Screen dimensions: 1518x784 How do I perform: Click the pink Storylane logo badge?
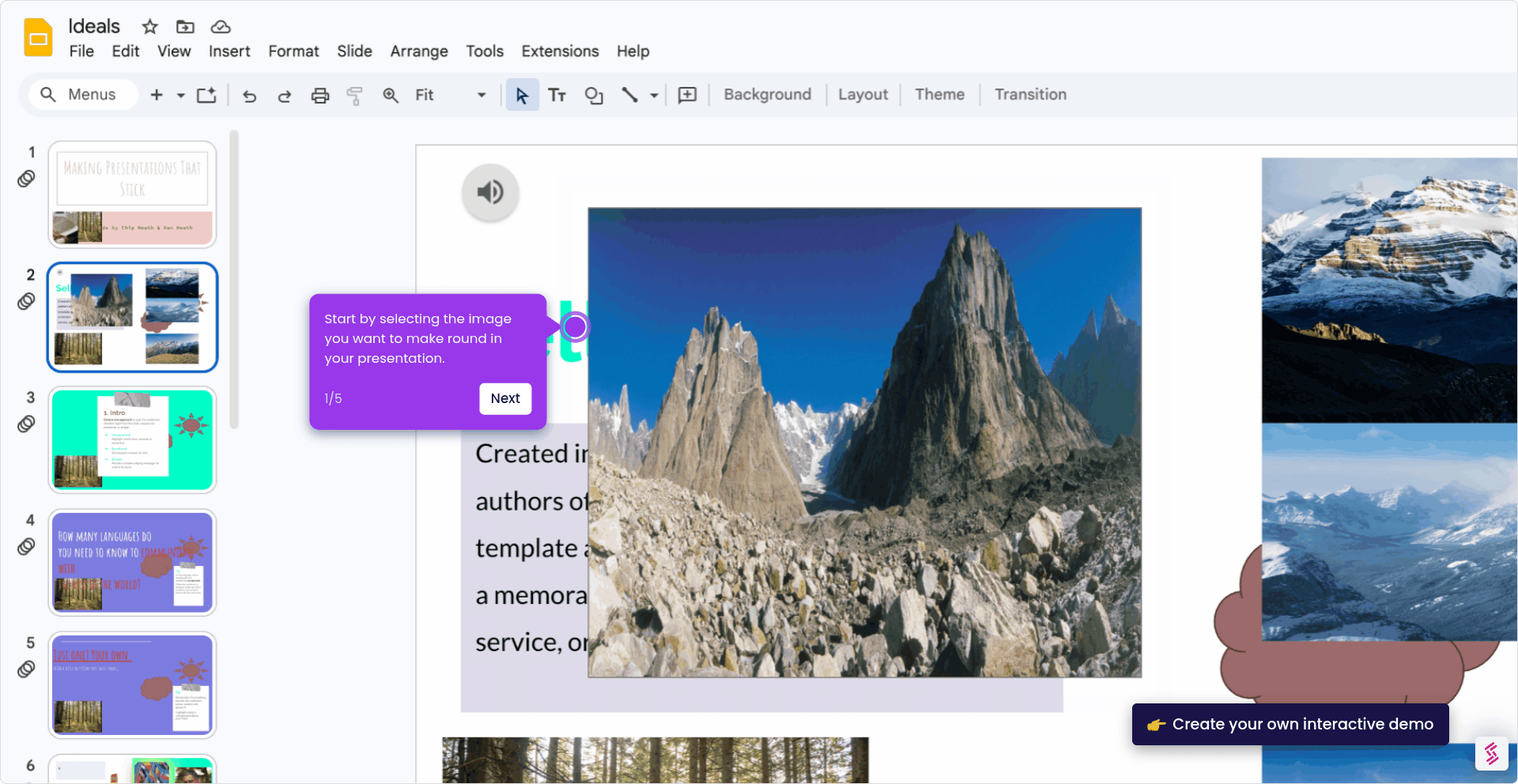tap(1491, 753)
